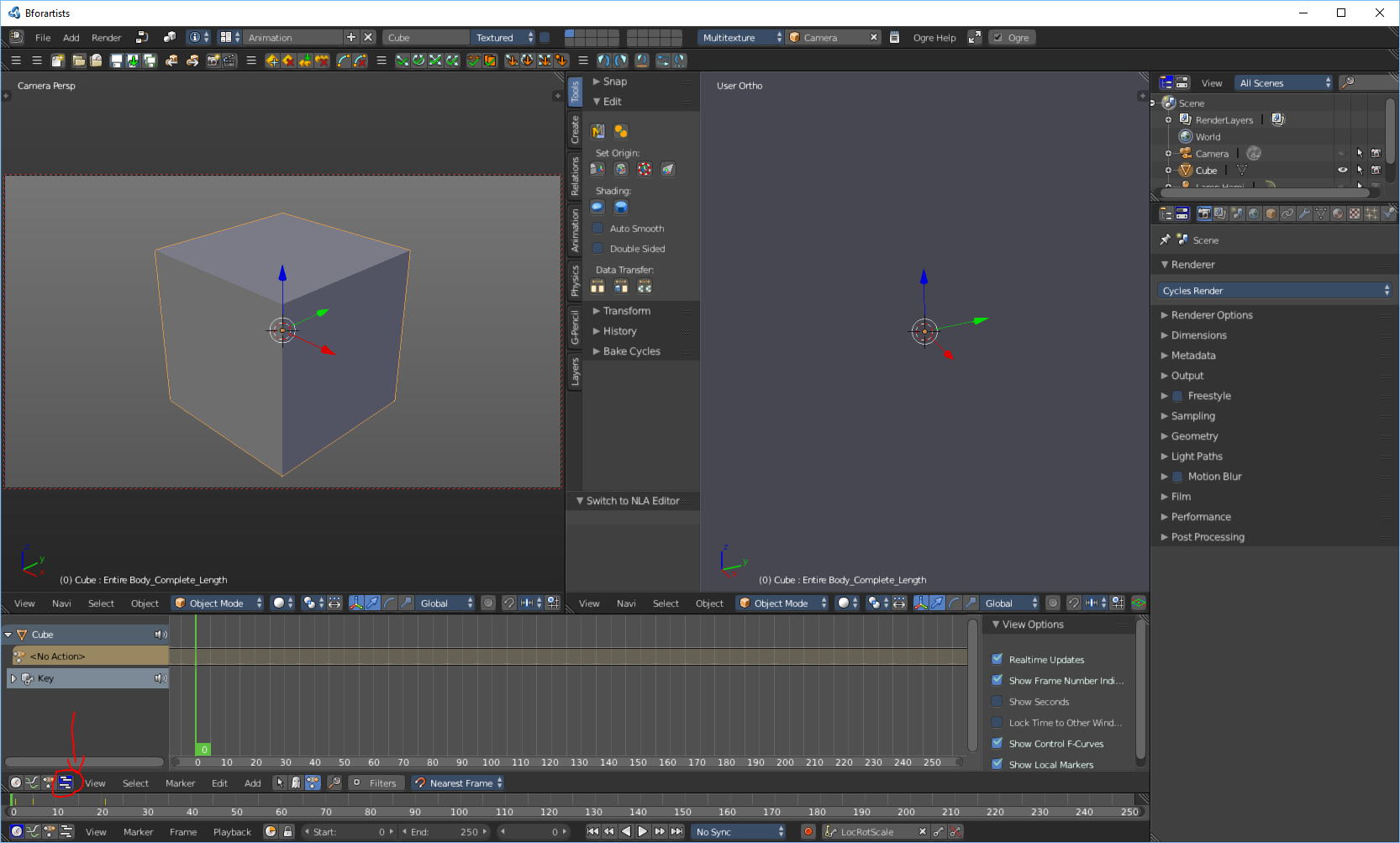
Task: Switch to the Physics tab in the tool shelf
Action: tap(575, 281)
